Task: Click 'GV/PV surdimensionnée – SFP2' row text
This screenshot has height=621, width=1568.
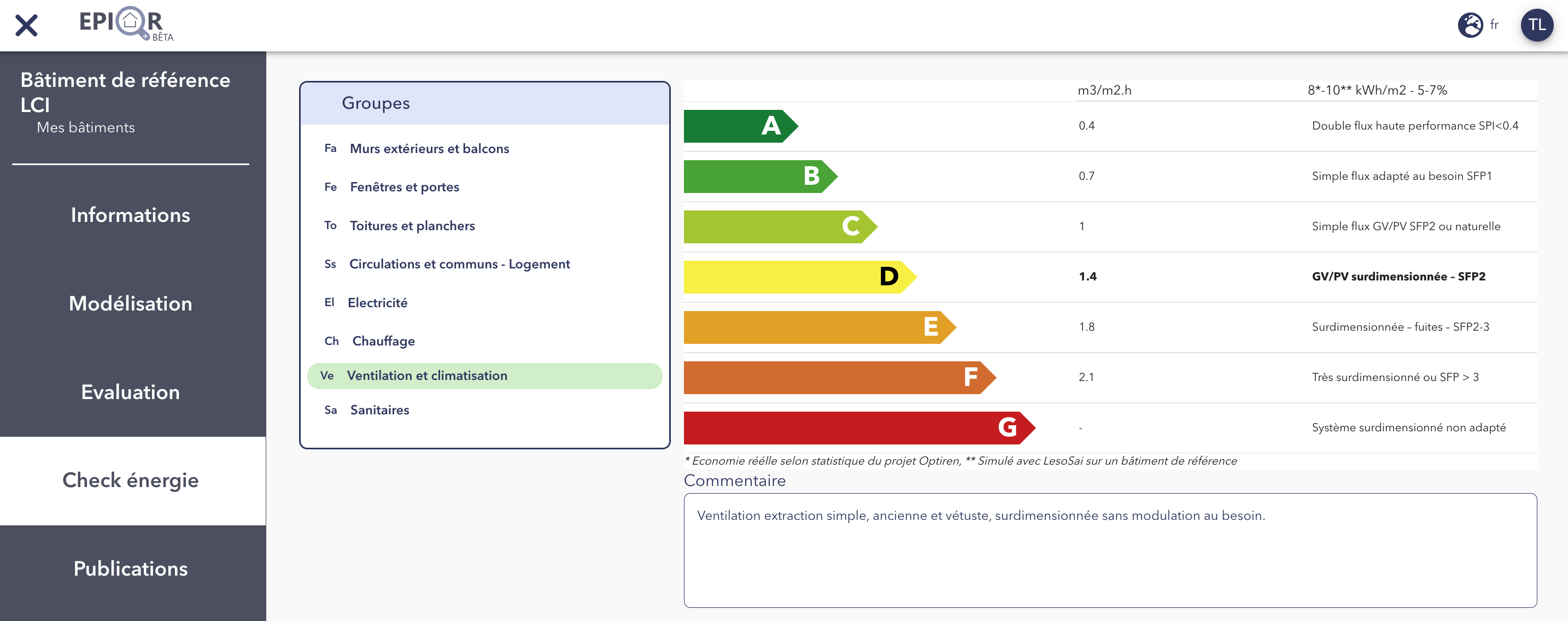Action: [x=1398, y=277]
